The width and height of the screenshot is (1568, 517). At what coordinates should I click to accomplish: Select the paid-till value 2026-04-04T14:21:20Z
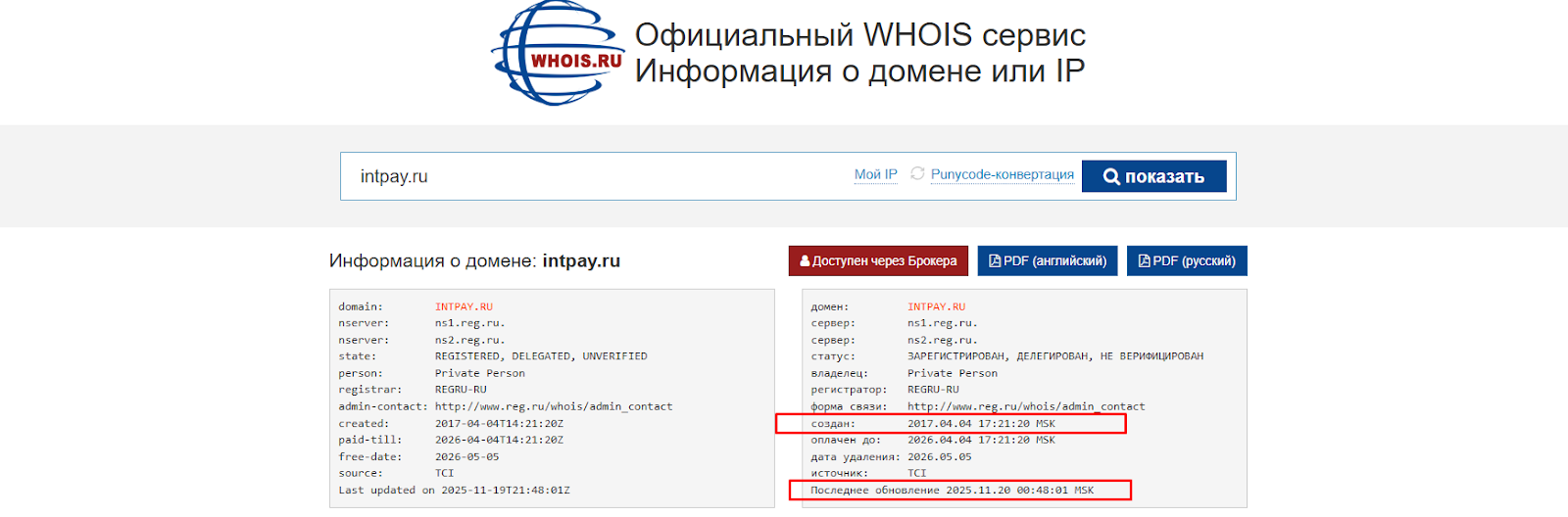click(499, 440)
